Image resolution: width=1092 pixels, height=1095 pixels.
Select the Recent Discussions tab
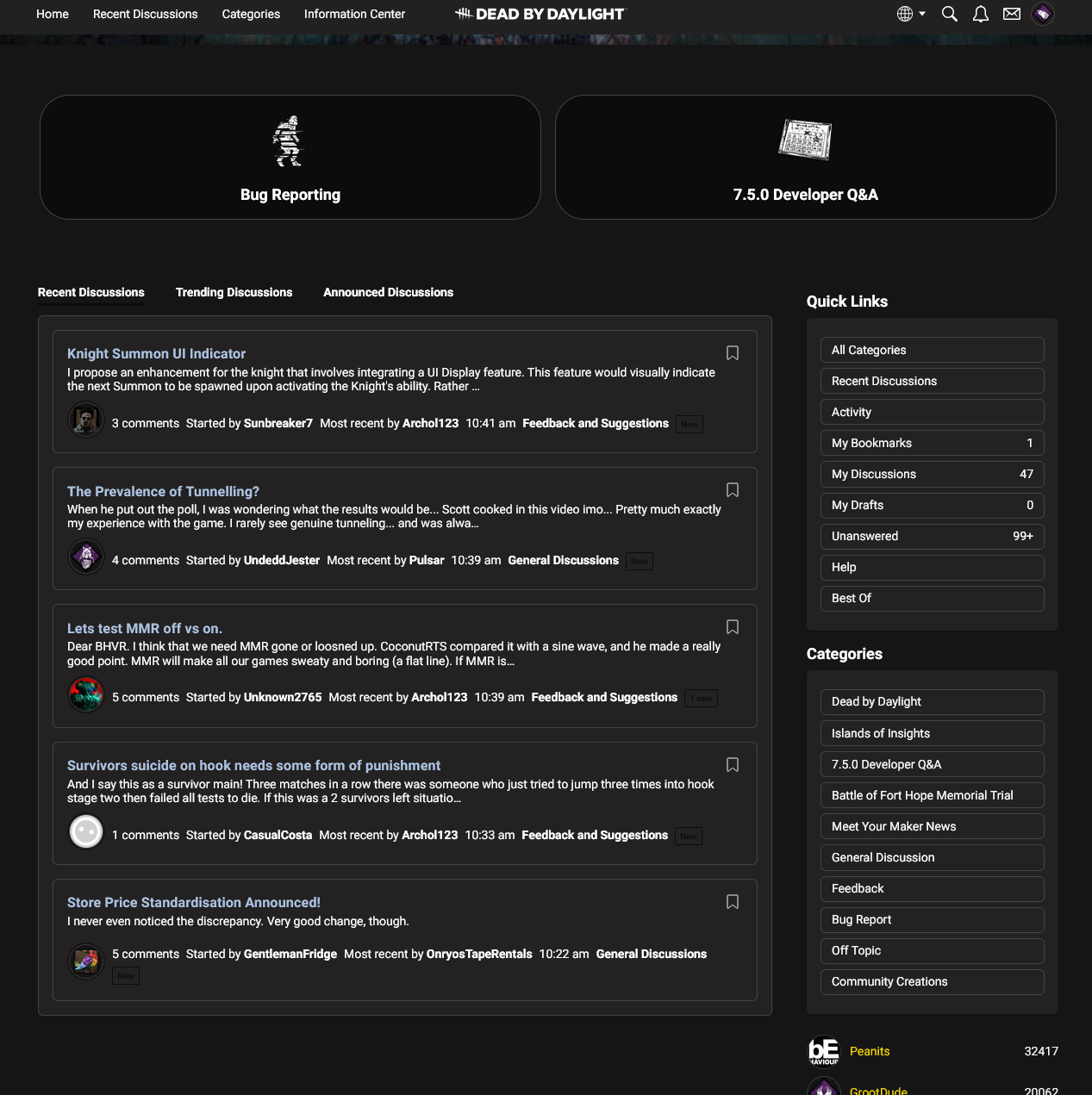click(x=91, y=292)
